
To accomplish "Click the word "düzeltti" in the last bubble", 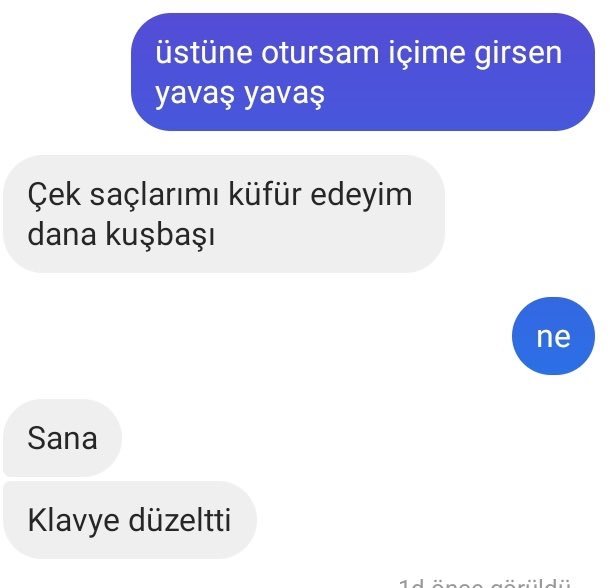I will 180,520.
